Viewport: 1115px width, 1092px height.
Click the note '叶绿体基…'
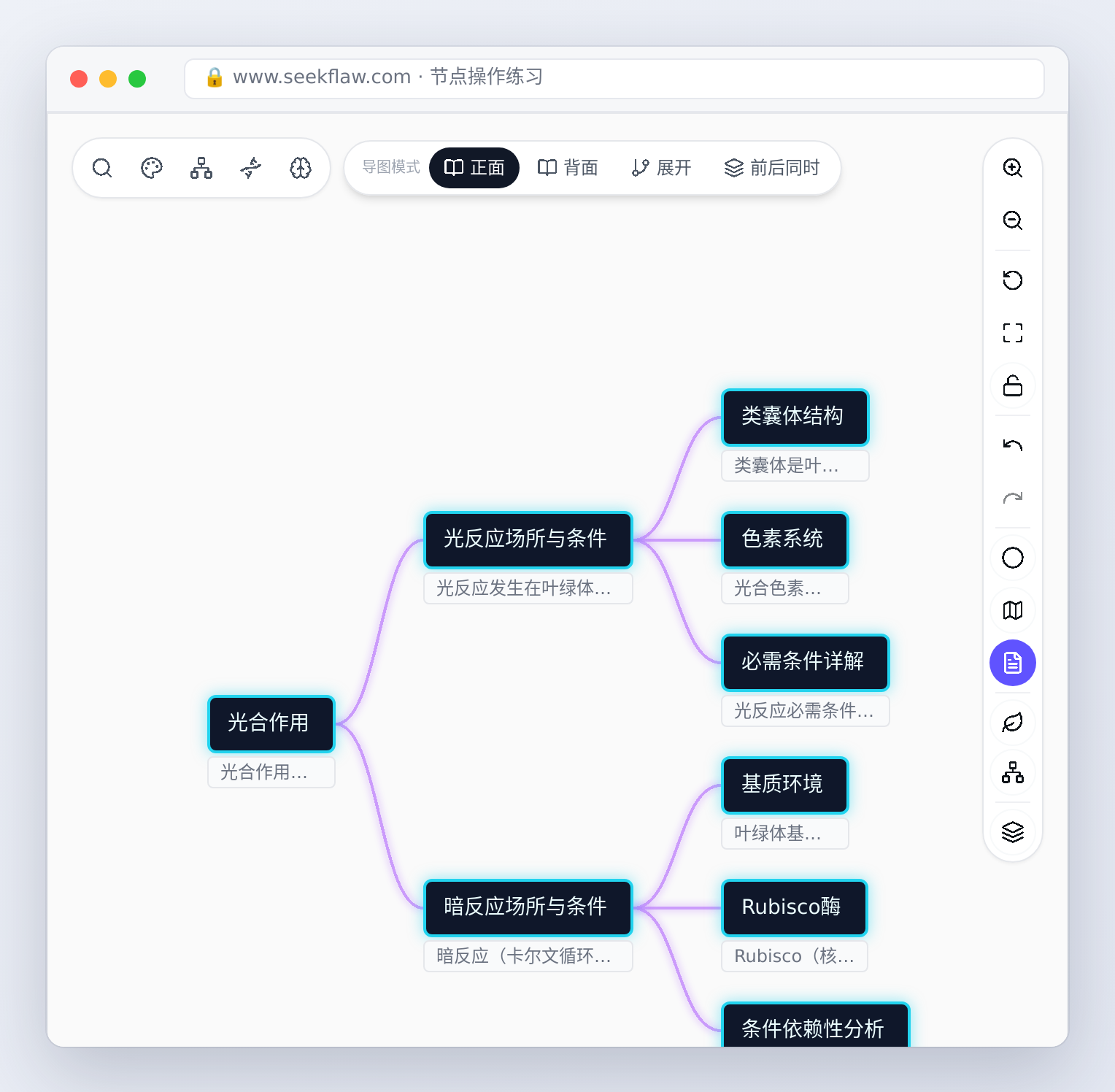pyautogui.click(x=785, y=834)
